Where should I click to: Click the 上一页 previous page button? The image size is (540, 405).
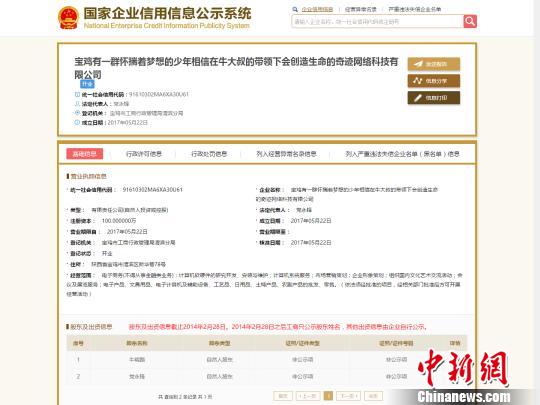(308, 396)
